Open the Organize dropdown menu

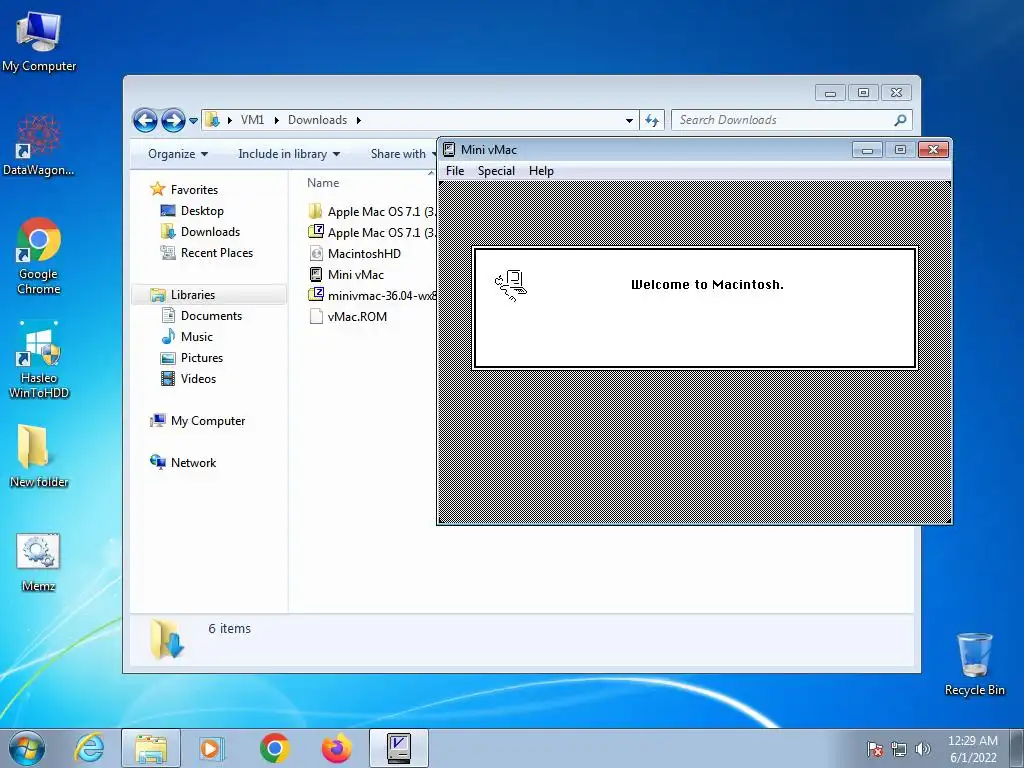(178, 154)
